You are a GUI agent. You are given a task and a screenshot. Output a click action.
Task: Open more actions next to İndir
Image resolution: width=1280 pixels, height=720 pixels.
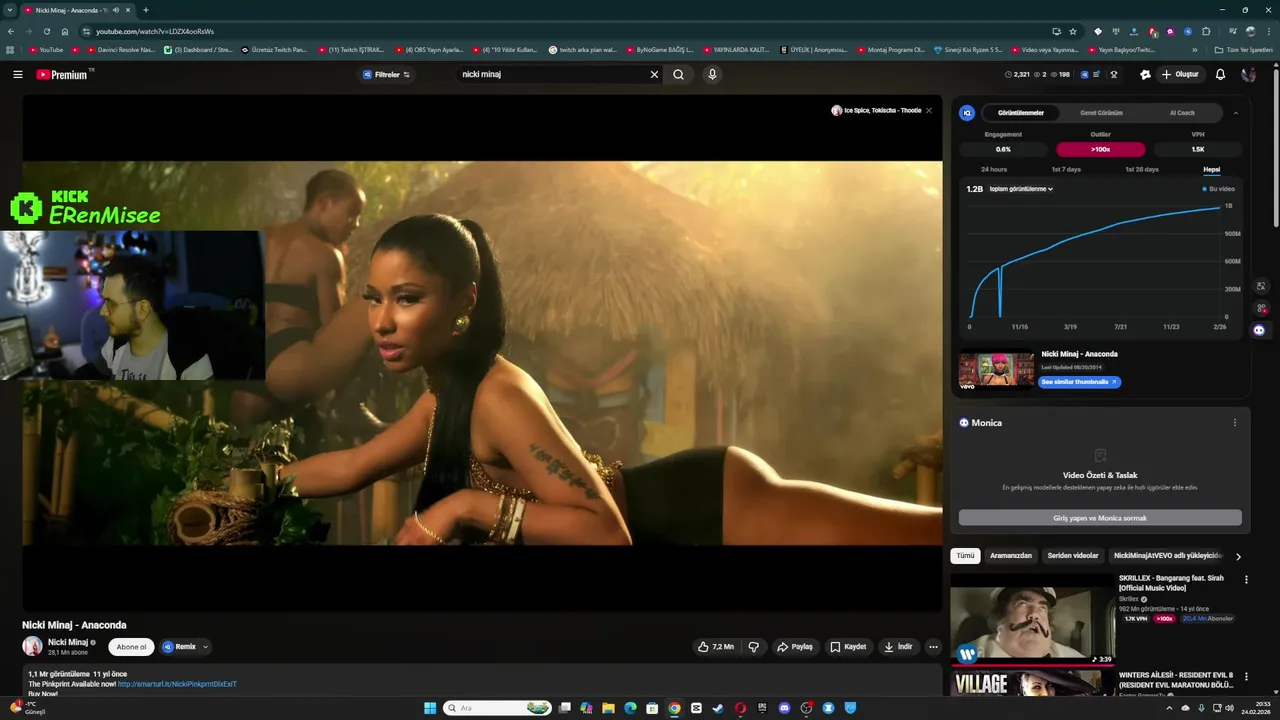(933, 647)
